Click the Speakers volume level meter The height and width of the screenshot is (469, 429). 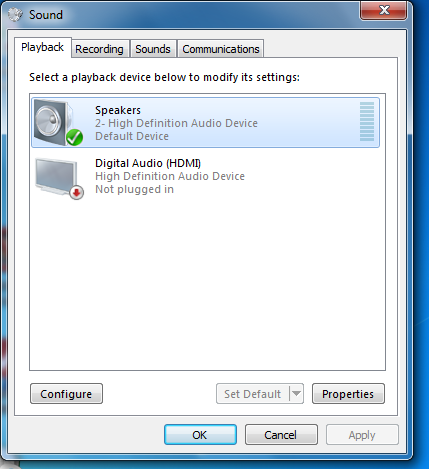pyautogui.click(x=367, y=122)
